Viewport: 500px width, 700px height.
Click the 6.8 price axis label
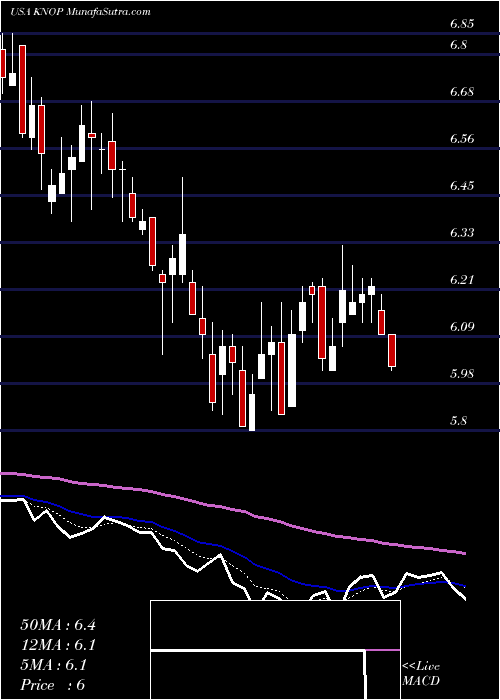(x=458, y=45)
